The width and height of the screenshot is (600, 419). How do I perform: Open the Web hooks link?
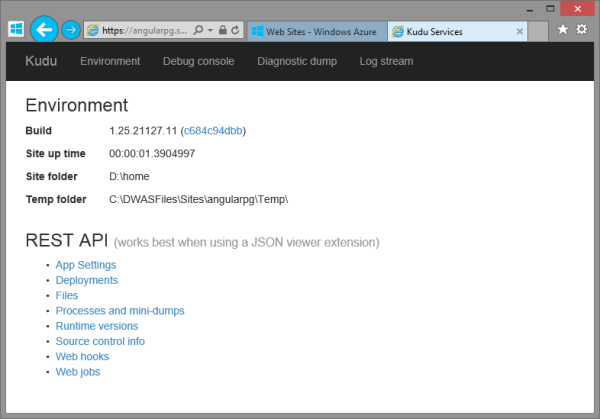[x=82, y=357]
